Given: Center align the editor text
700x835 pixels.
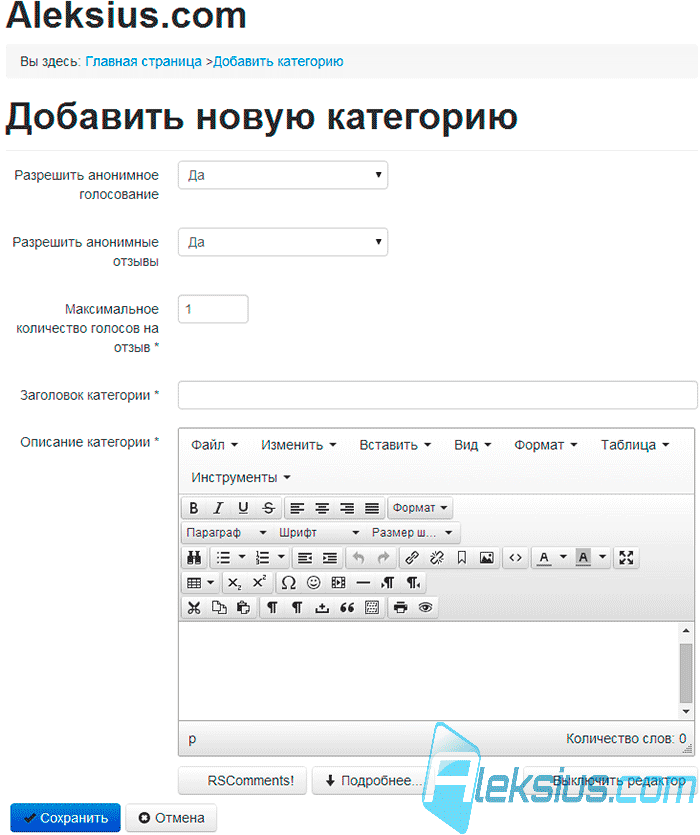Looking at the screenshot, I should pos(322,508).
